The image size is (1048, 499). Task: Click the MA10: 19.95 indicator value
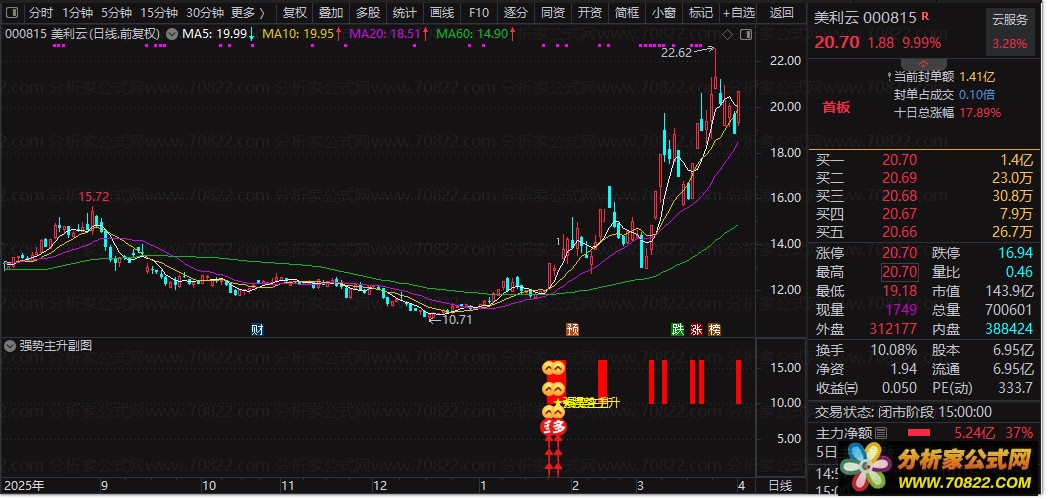[x=299, y=33]
